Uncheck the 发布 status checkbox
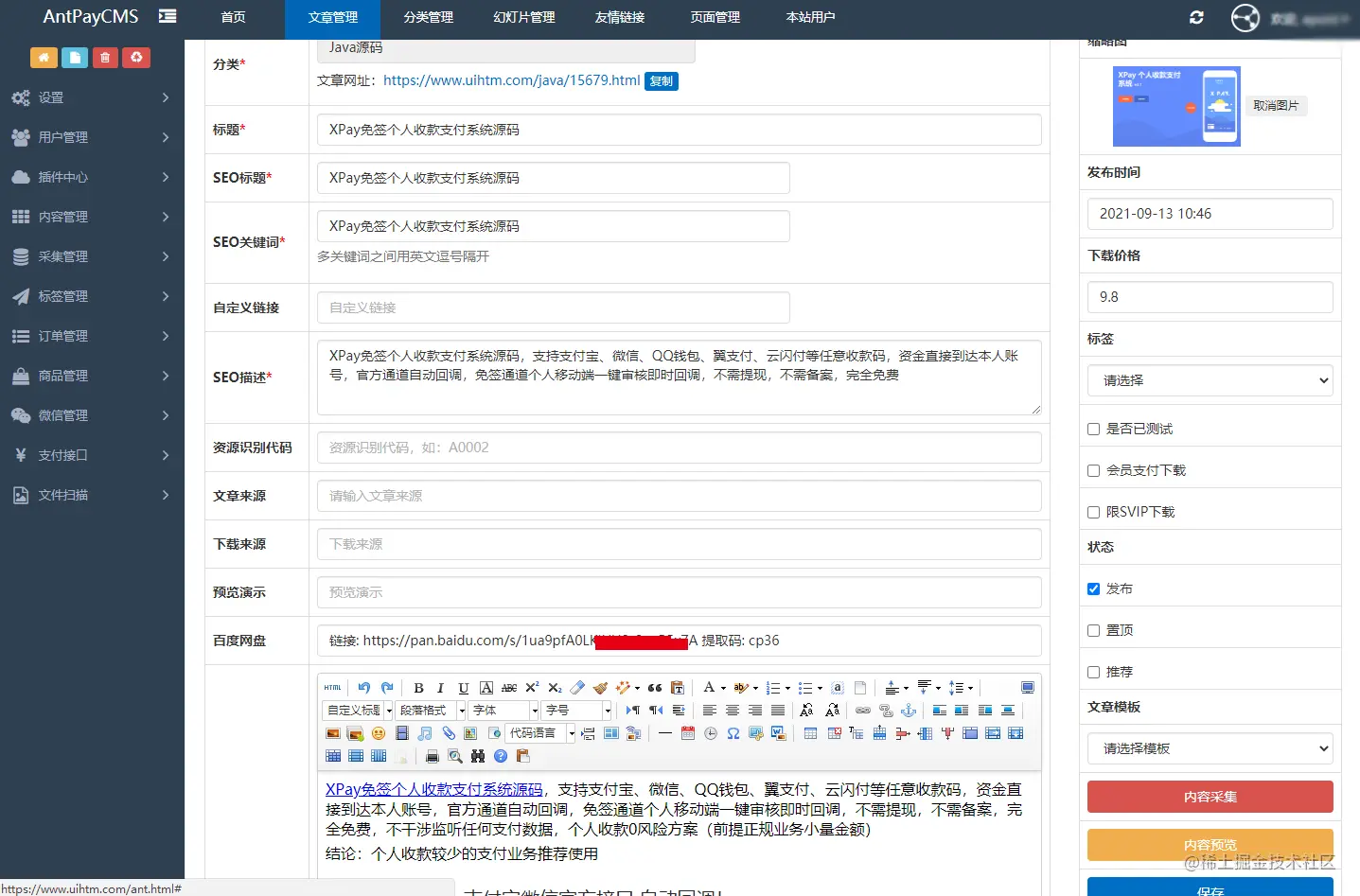This screenshot has height=896, width=1360. [x=1094, y=589]
